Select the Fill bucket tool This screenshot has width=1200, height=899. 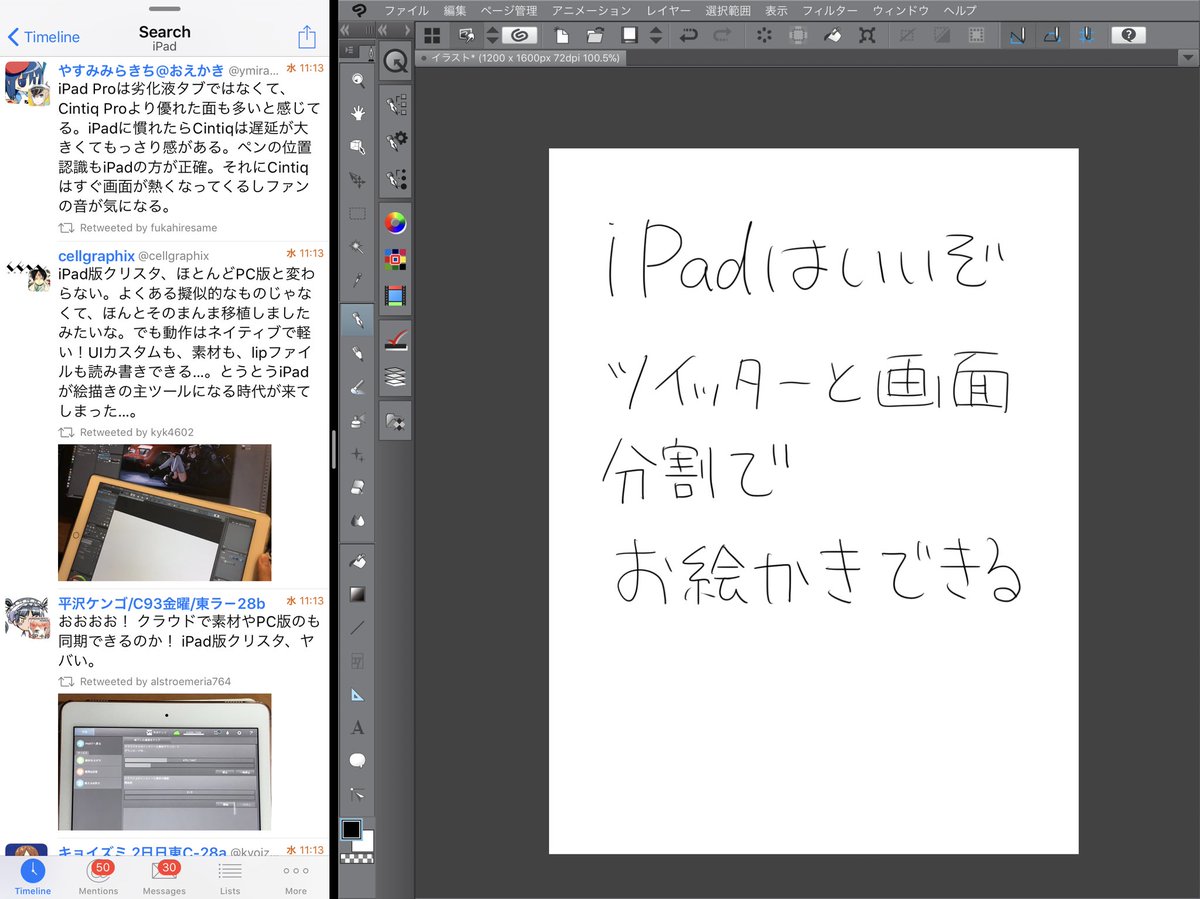tap(358, 561)
